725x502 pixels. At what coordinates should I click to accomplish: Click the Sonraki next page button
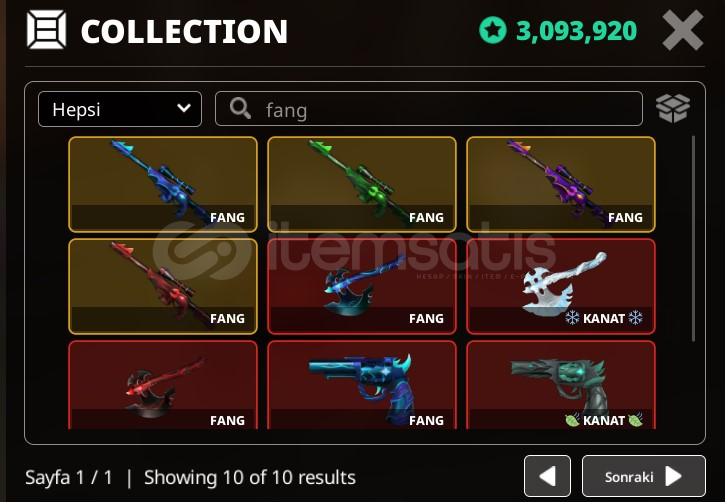tap(644, 476)
